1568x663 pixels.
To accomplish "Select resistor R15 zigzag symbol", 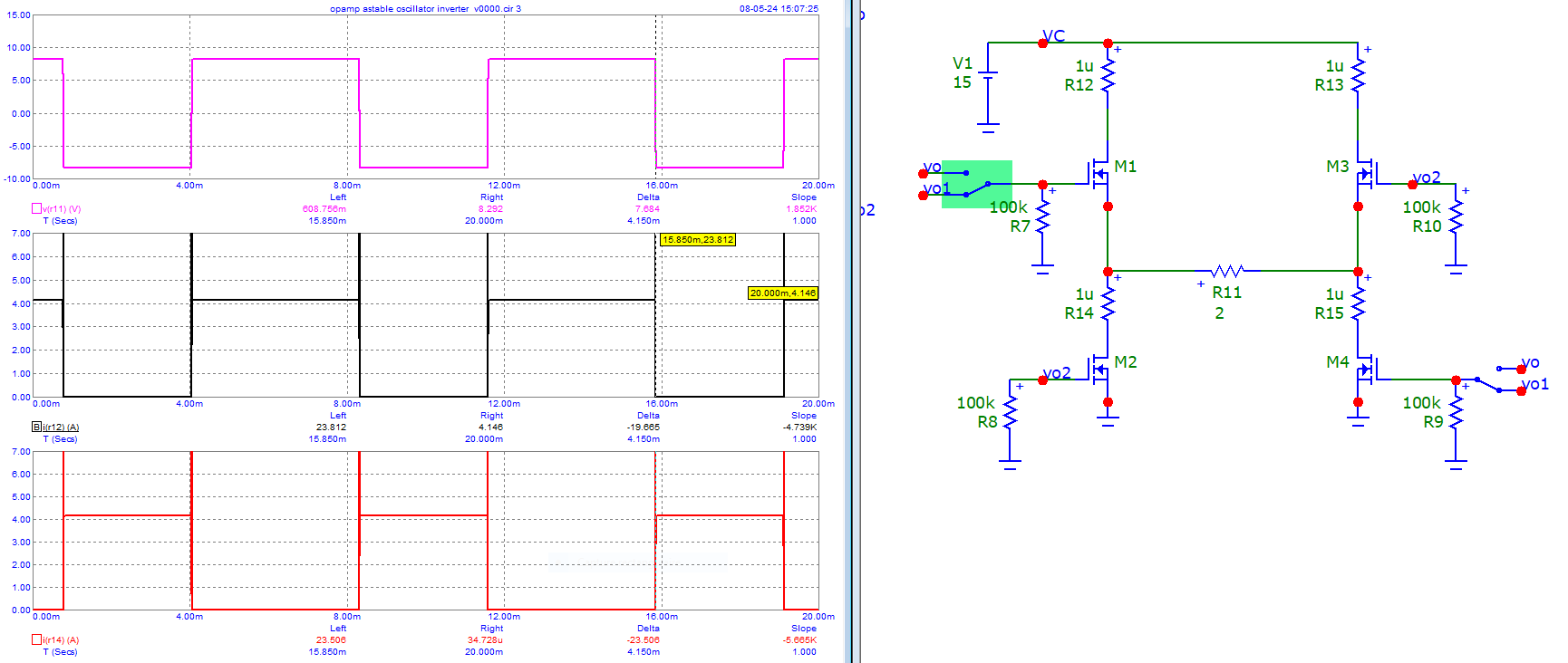I will (x=1358, y=304).
